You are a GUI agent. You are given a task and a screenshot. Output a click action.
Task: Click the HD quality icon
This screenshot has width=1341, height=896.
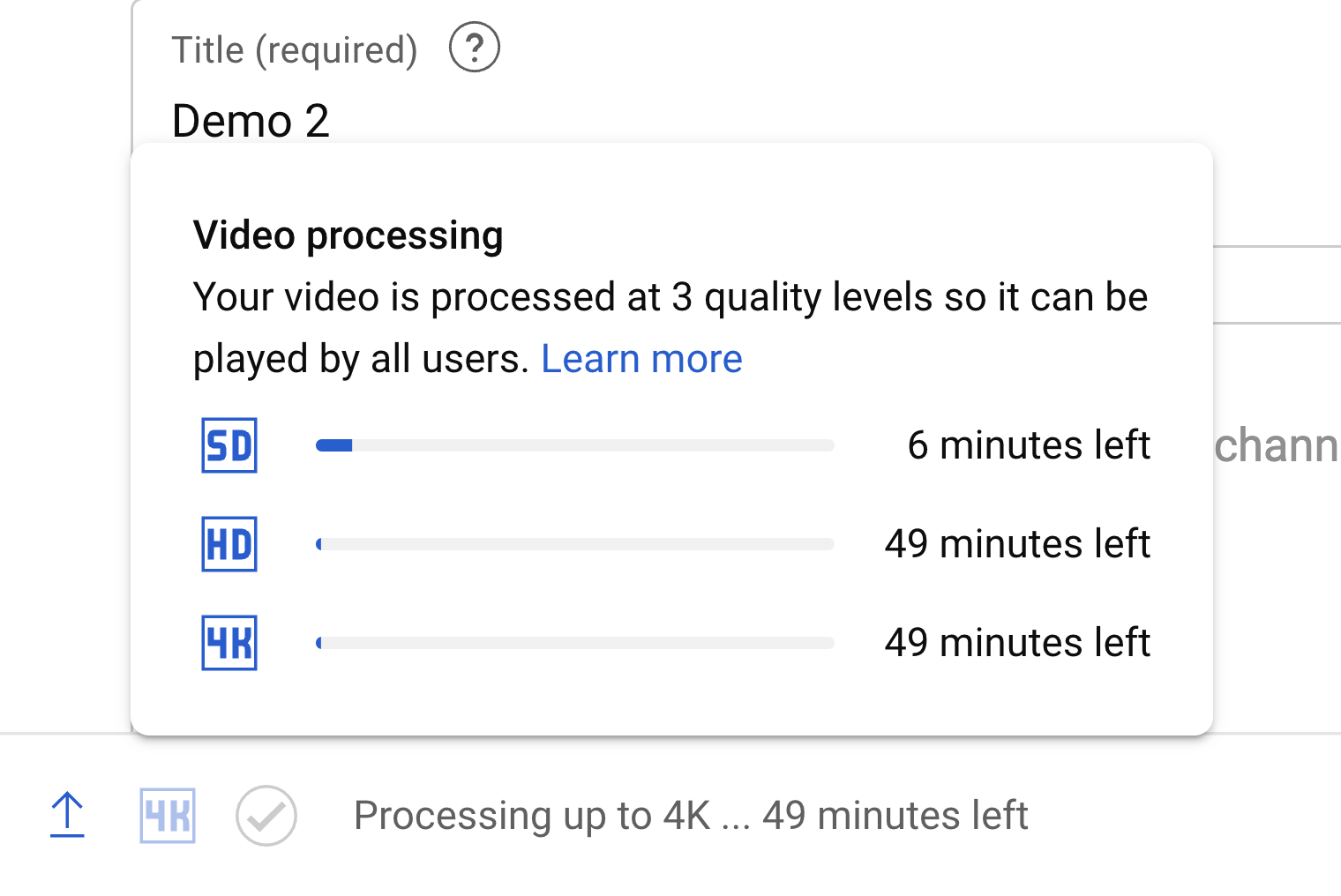click(229, 544)
